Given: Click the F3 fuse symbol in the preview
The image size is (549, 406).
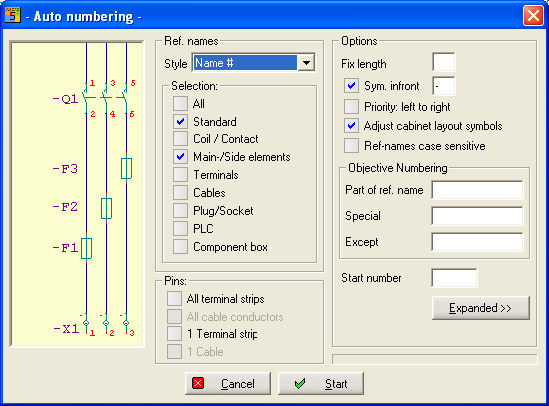Looking at the screenshot, I should coord(126,169).
